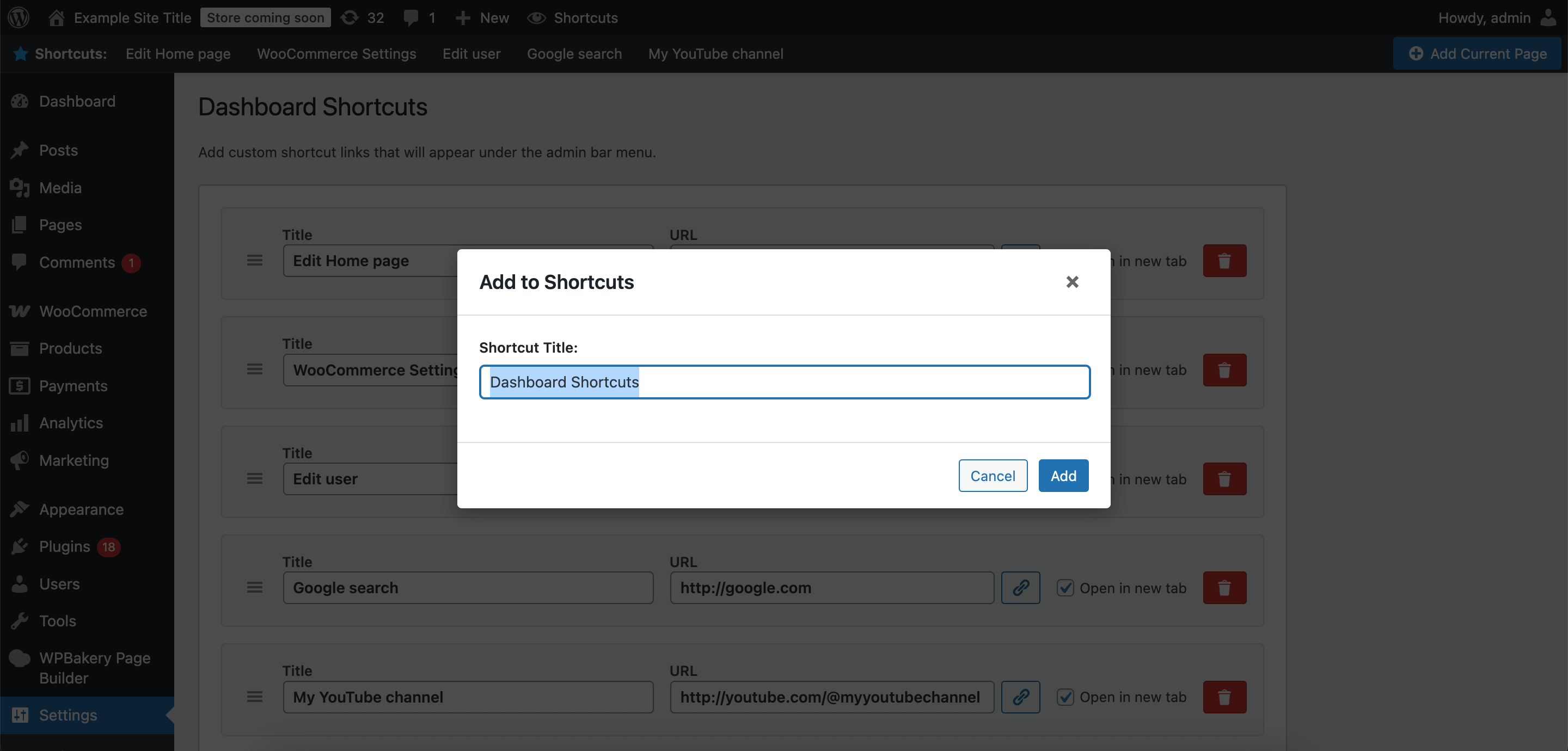Viewport: 1568px width, 751px height.
Task: Click the WordPress logo in the admin bar
Action: (17, 17)
